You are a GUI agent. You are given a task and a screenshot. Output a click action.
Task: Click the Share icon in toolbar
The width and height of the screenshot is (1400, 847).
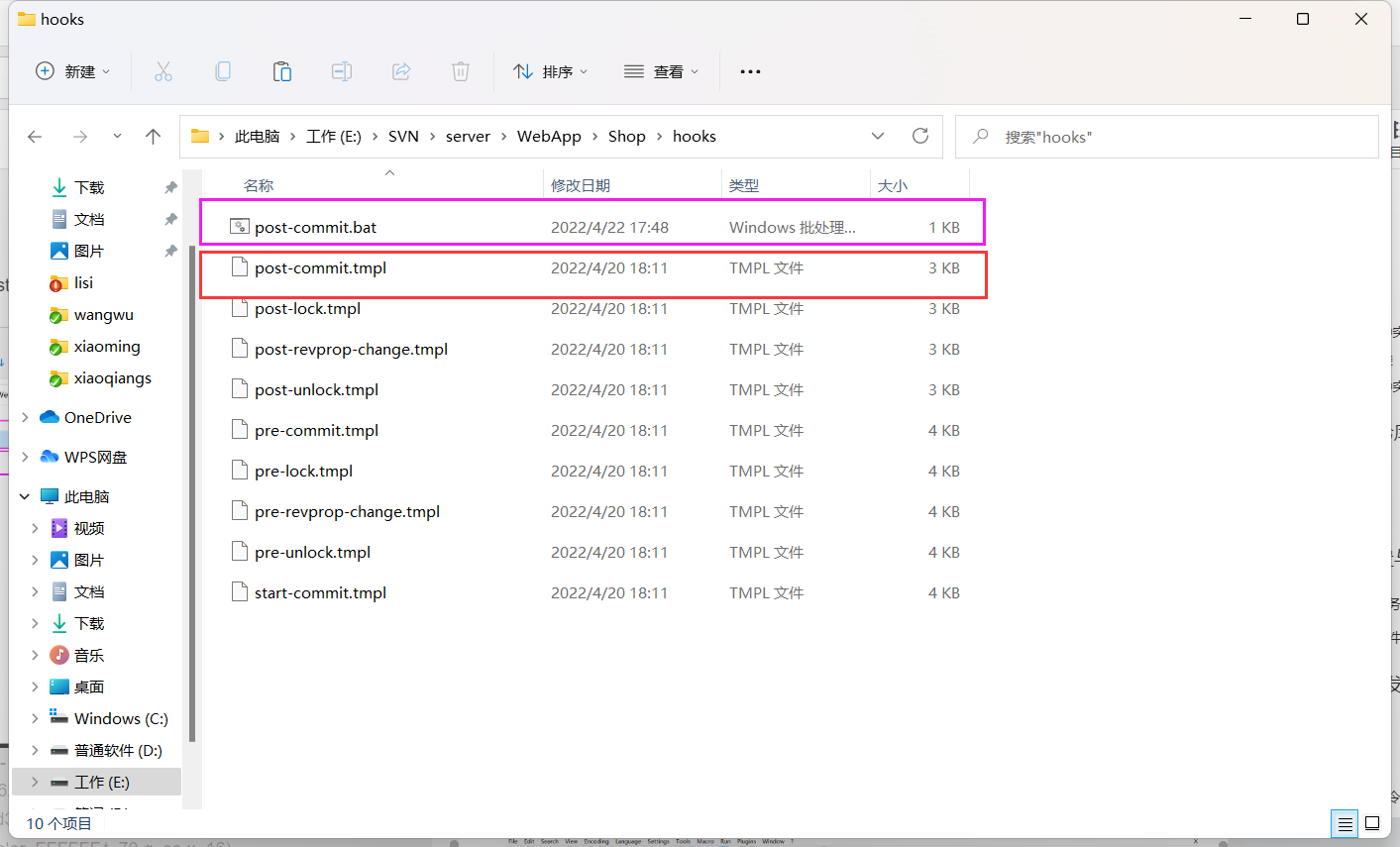[x=401, y=71]
